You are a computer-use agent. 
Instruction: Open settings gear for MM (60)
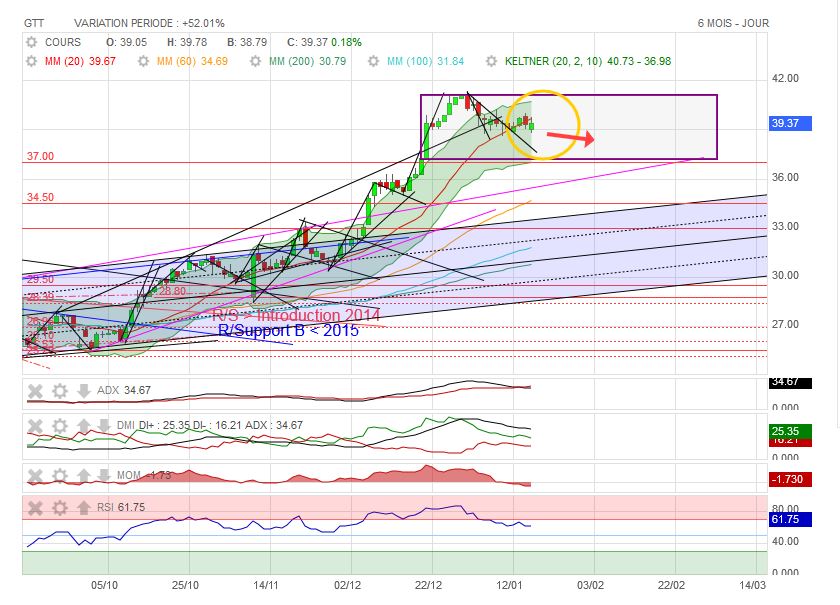[143, 61]
